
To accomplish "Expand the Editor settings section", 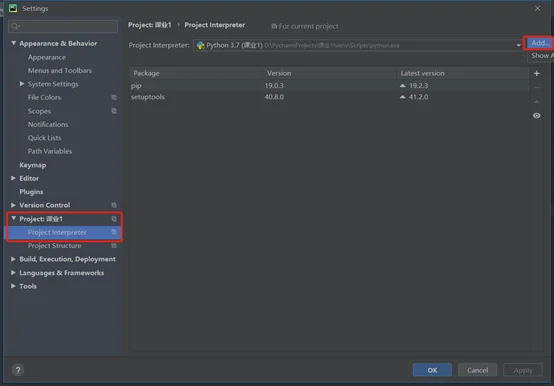I will [x=13, y=178].
